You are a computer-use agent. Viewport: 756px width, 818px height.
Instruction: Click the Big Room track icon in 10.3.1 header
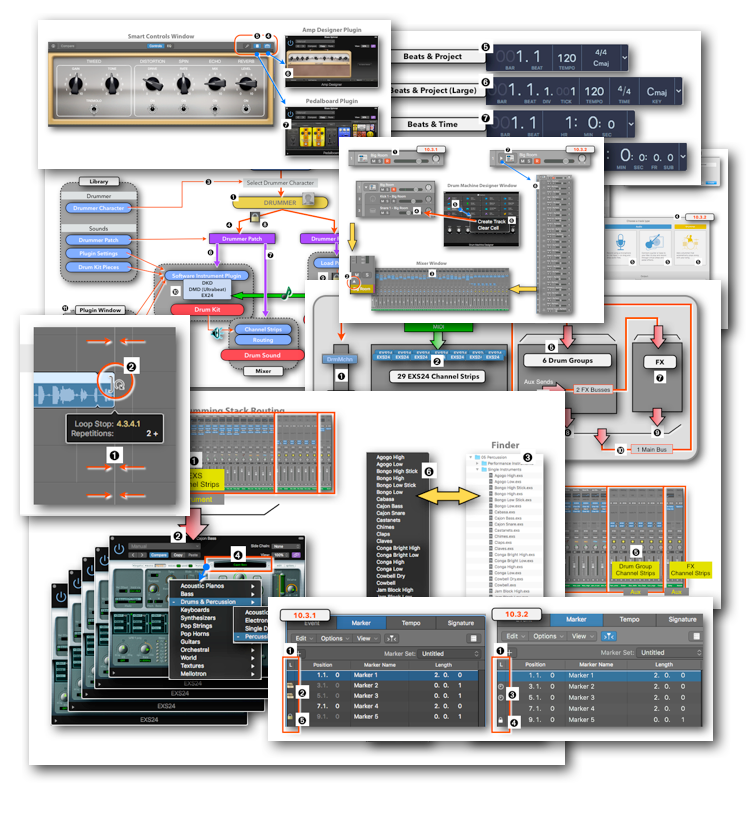pos(362,157)
